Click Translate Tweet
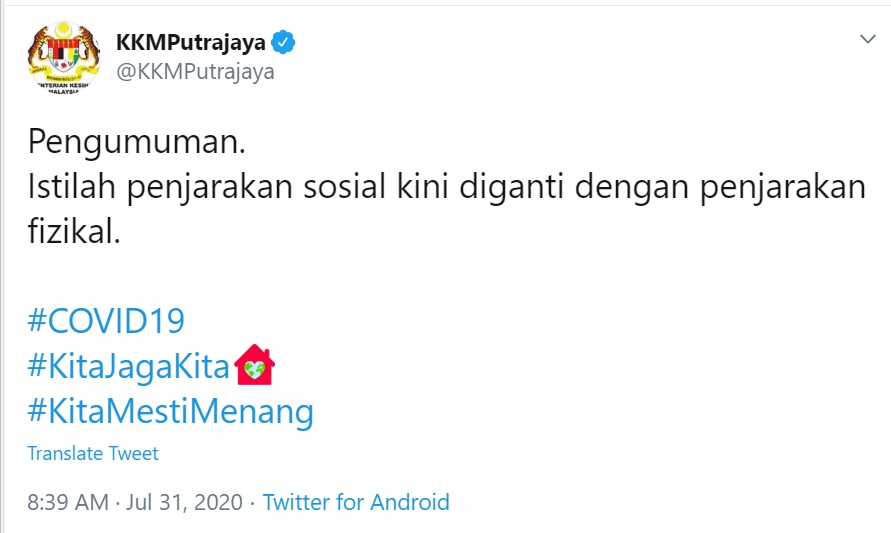This screenshot has width=891, height=533. pos(93,453)
